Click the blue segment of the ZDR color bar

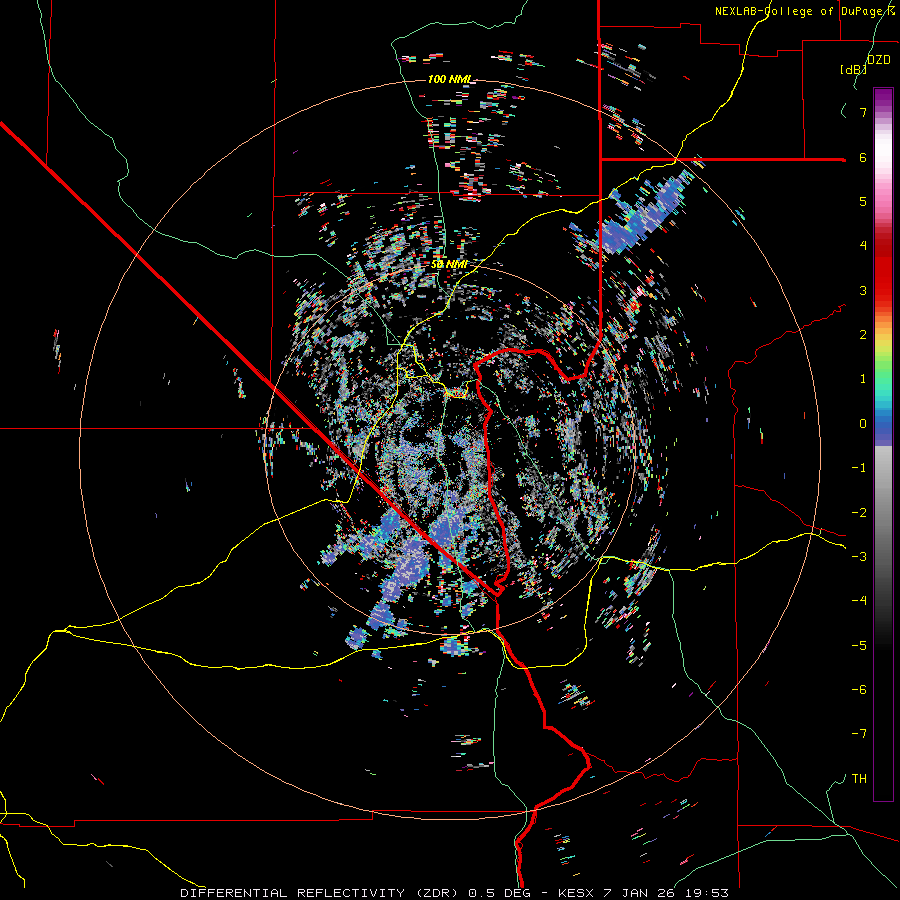point(883,424)
